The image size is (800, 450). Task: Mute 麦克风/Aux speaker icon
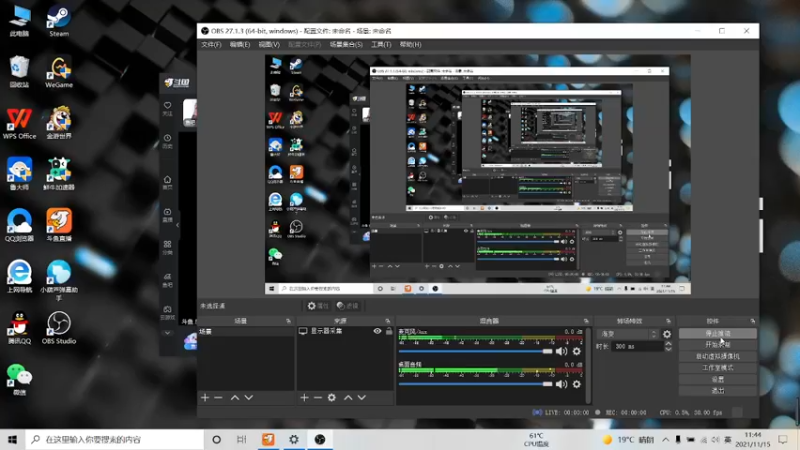pos(561,351)
